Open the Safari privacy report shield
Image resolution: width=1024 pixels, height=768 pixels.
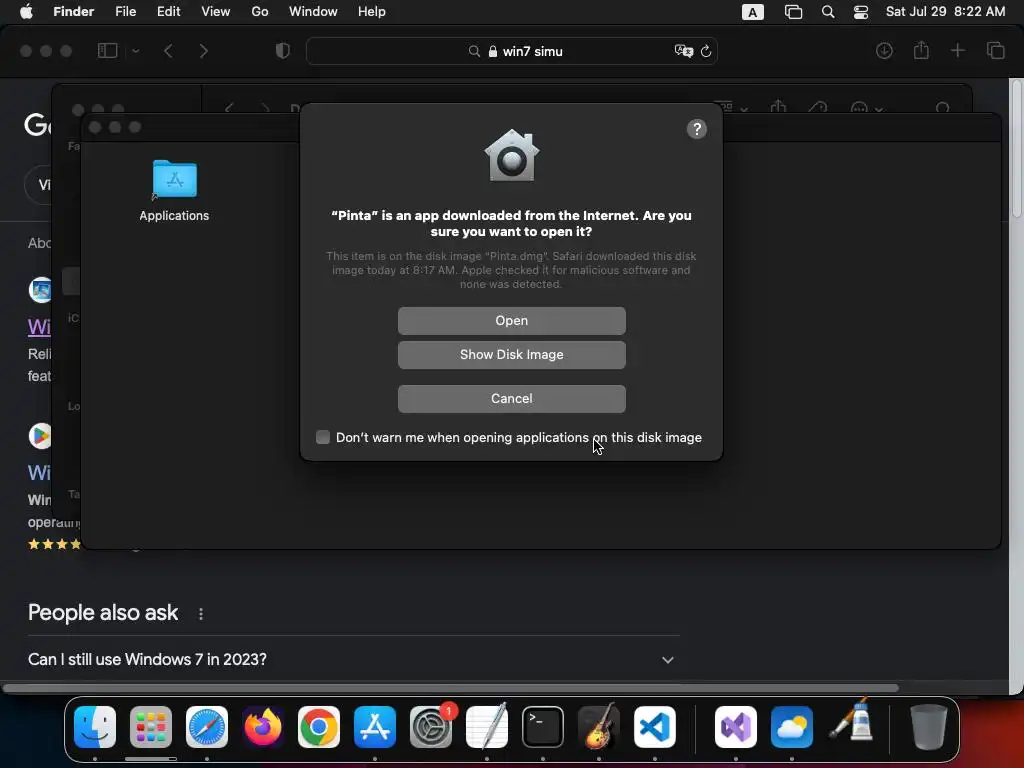tap(283, 51)
